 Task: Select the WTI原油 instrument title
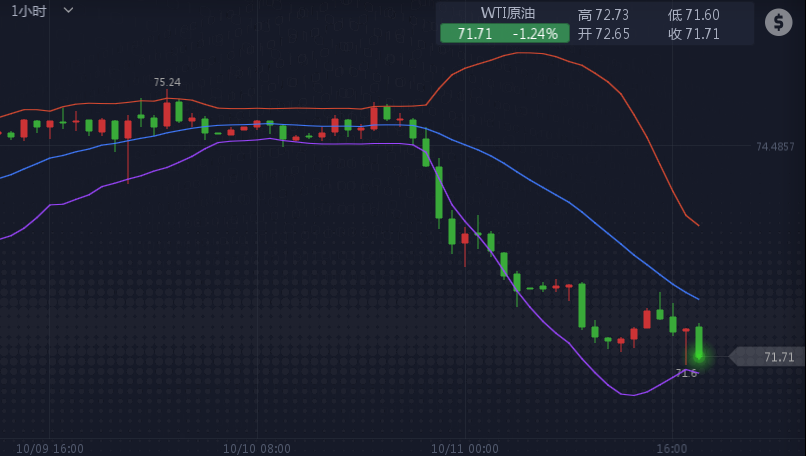click(x=507, y=13)
